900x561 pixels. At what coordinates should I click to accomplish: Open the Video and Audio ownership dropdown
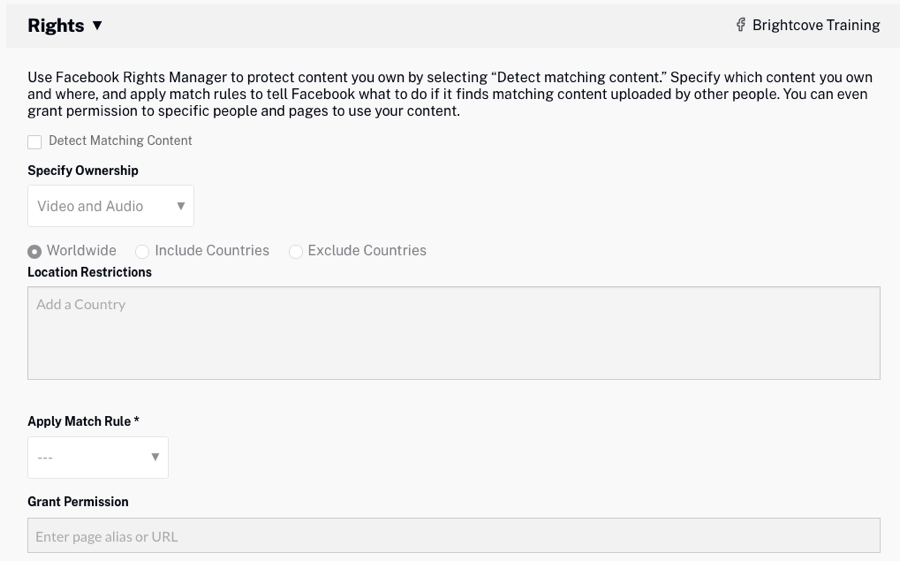click(110, 206)
